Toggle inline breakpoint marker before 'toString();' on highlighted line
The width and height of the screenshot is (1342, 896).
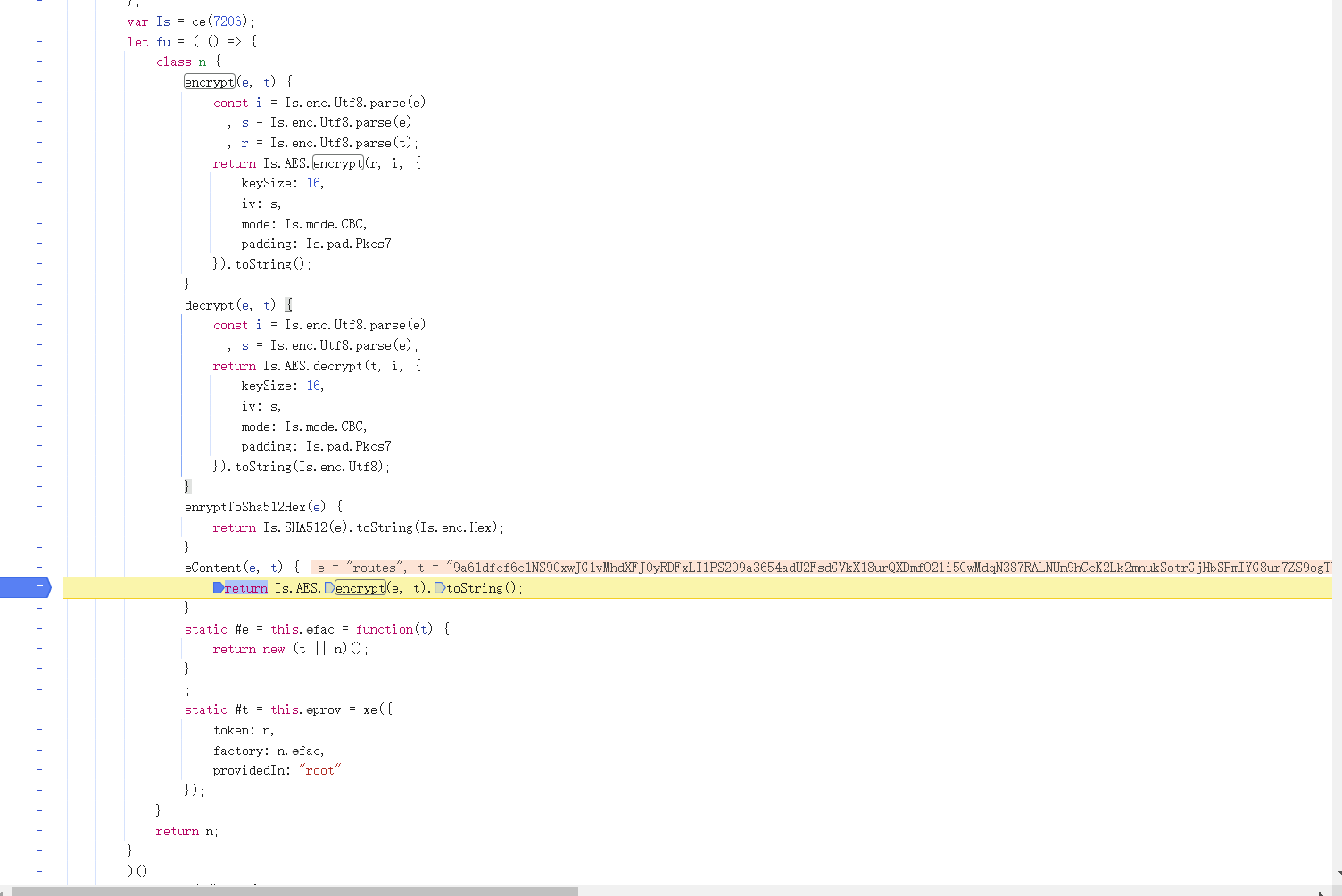click(x=440, y=588)
